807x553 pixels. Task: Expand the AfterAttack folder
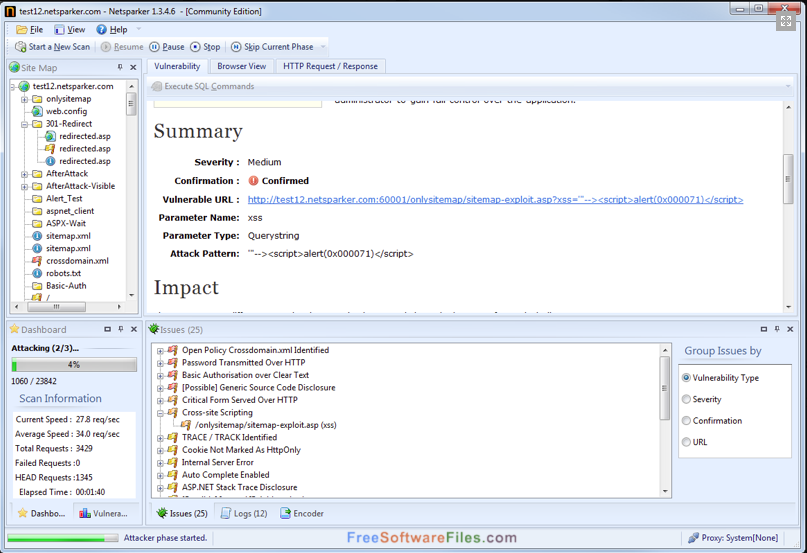tap(24, 174)
